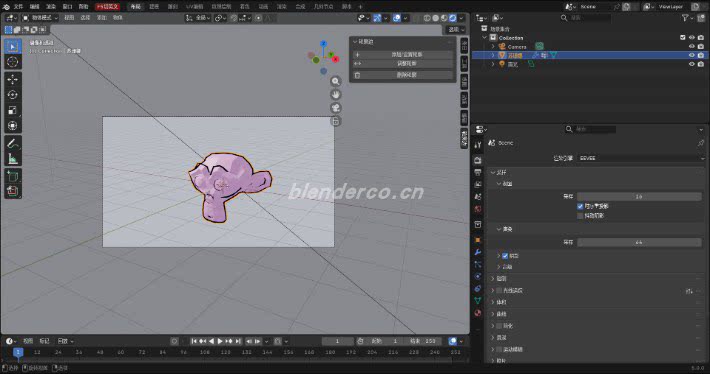Open the Output properties tab
Image resolution: width=710 pixels, height=374 pixels.
(x=478, y=173)
